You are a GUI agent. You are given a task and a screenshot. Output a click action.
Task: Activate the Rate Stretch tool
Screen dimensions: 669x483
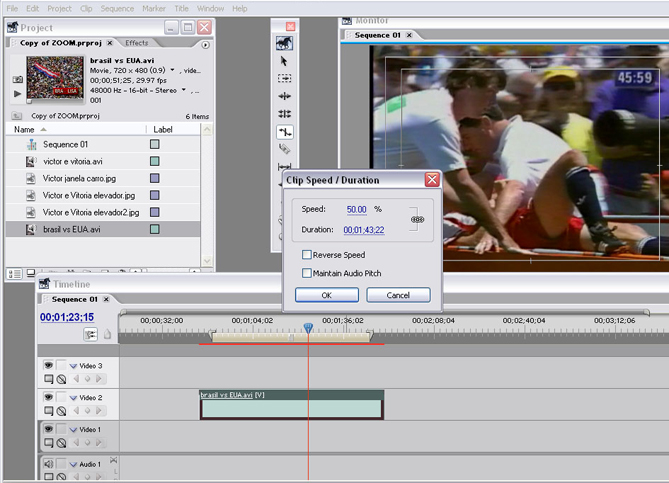pos(285,132)
